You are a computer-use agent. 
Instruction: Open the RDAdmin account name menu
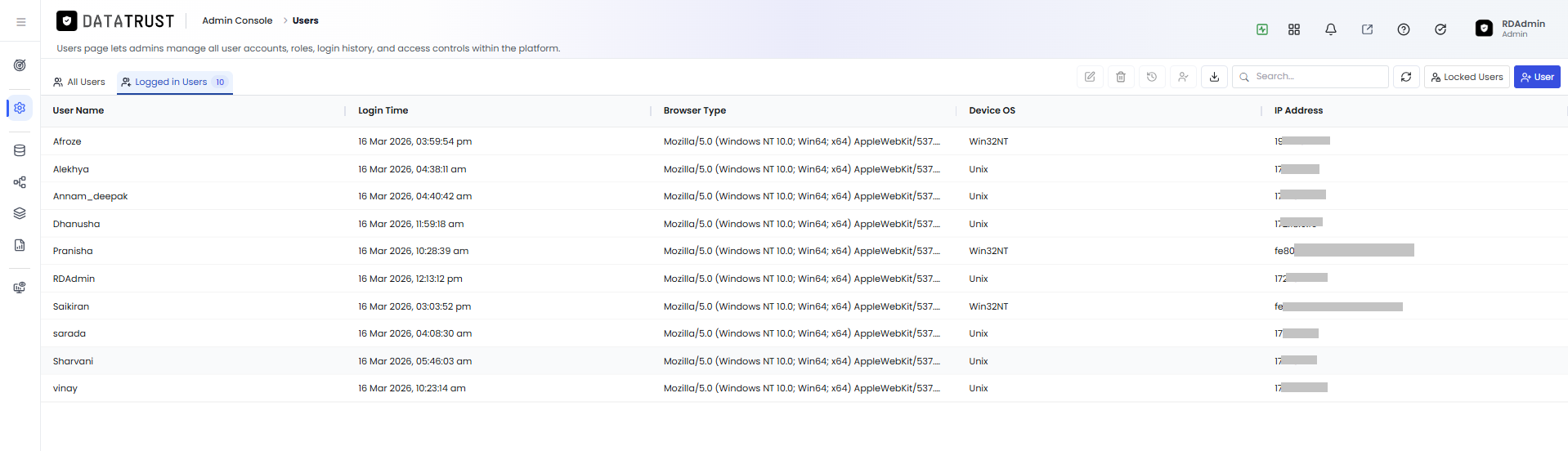(x=1523, y=25)
